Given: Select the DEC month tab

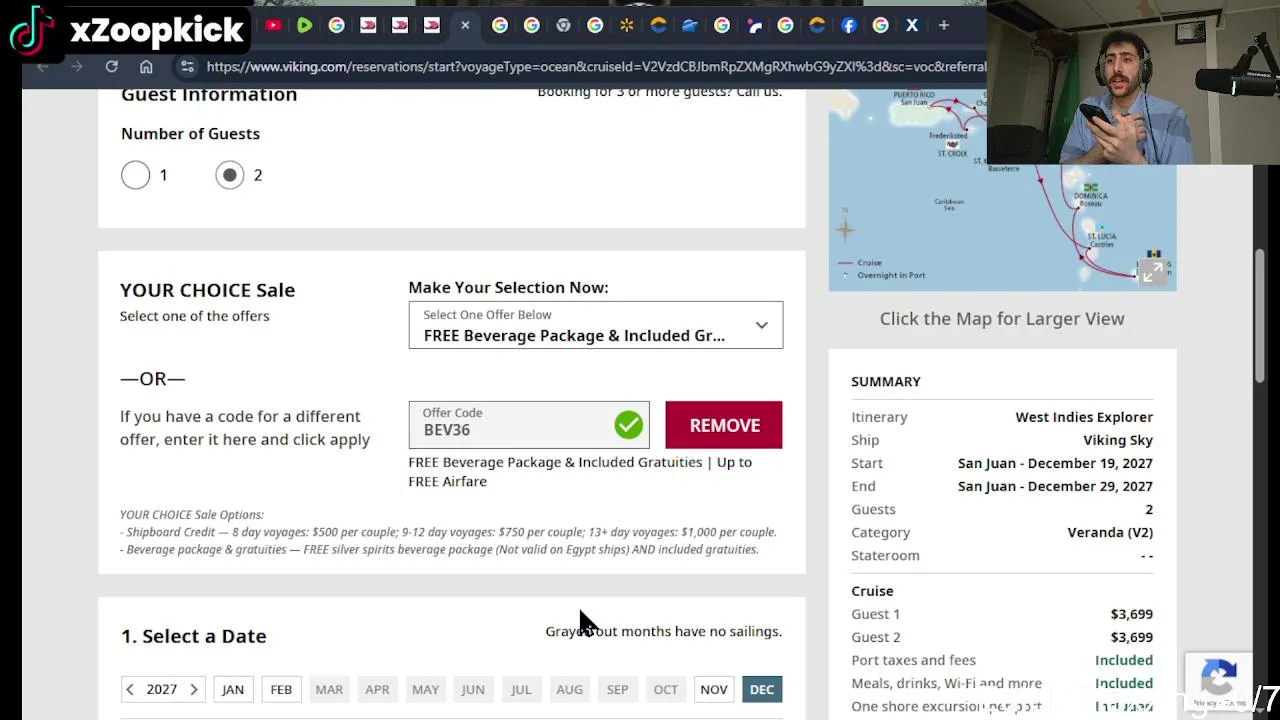Looking at the screenshot, I should click(x=762, y=689).
